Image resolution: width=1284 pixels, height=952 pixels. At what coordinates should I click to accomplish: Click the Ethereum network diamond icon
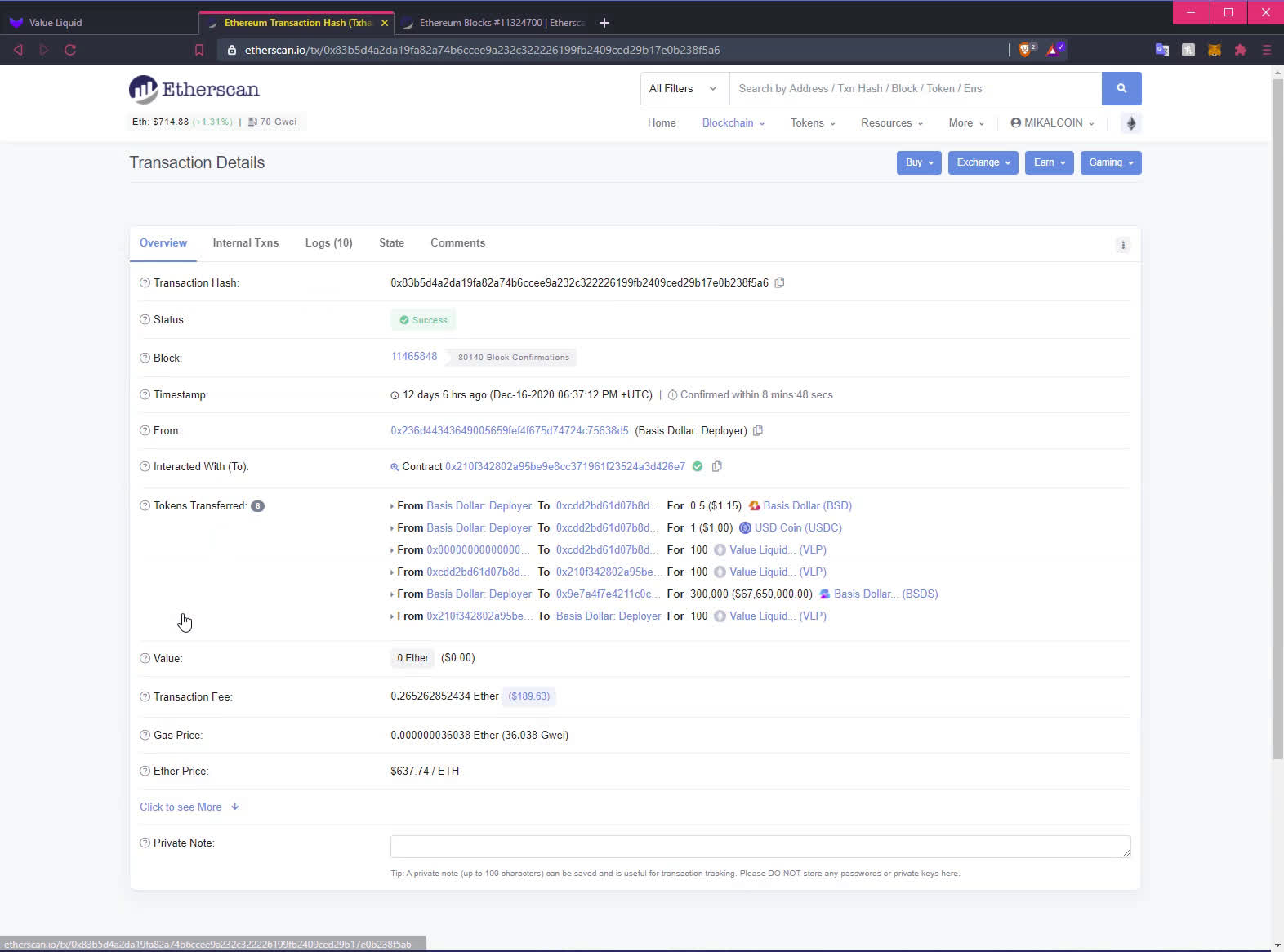pos(1131,123)
